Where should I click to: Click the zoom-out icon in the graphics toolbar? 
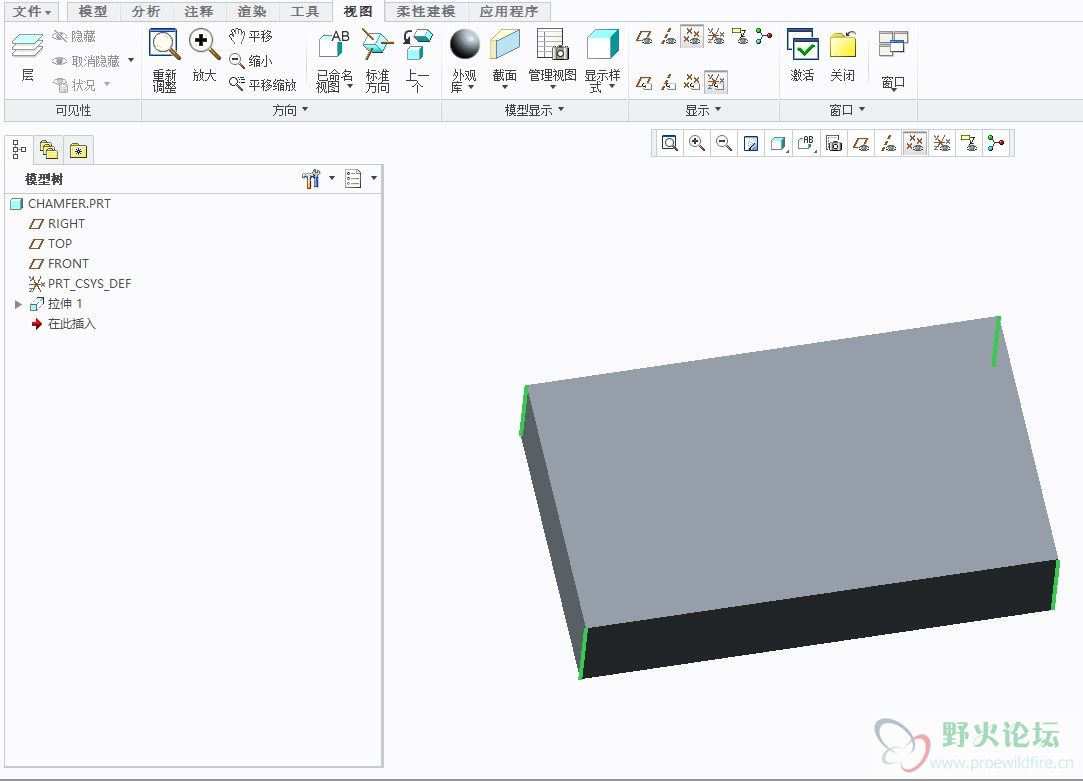724,144
